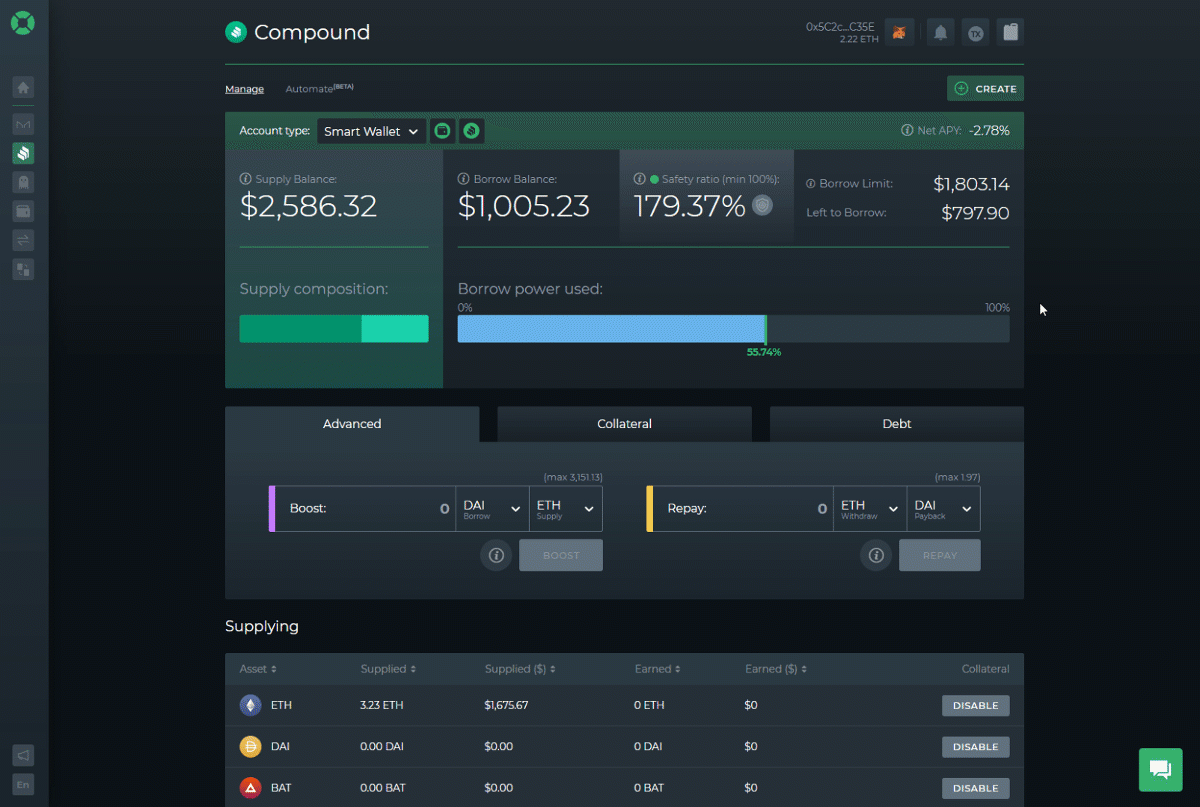This screenshot has height=807, width=1200.
Task: Open the notifications bell
Action: 940,32
